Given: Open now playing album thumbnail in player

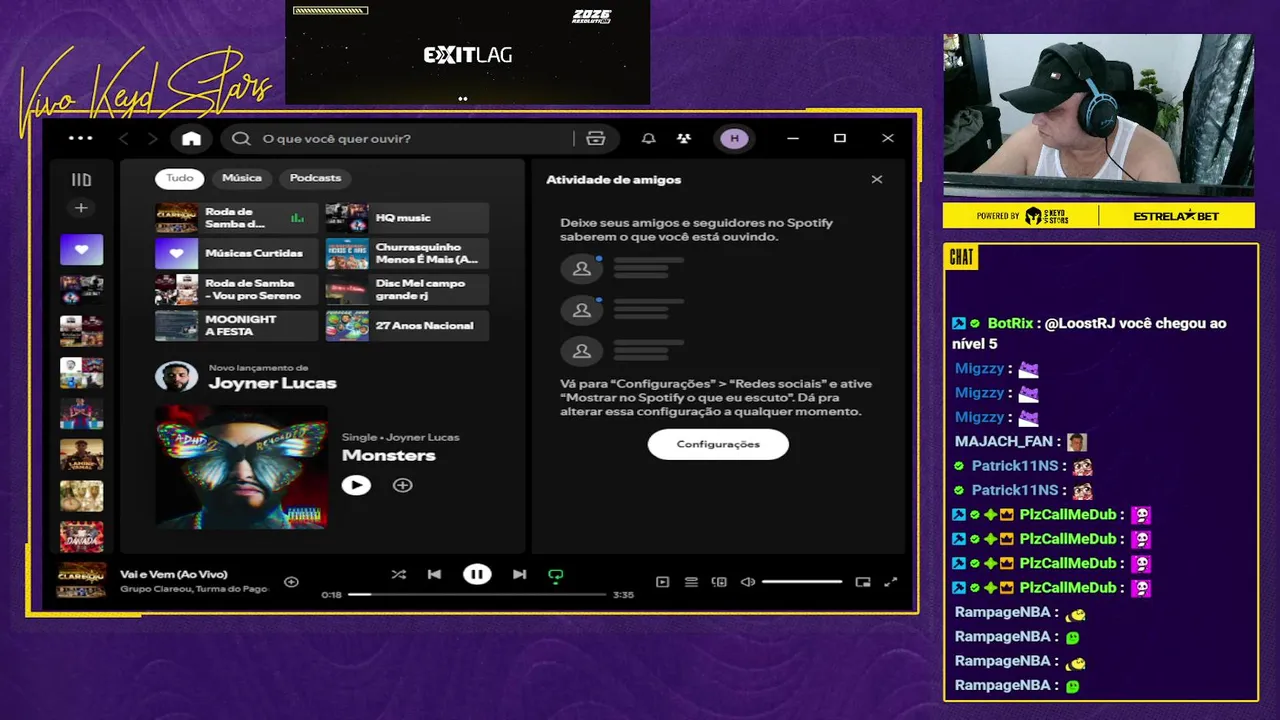Looking at the screenshot, I should (x=81, y=581).
